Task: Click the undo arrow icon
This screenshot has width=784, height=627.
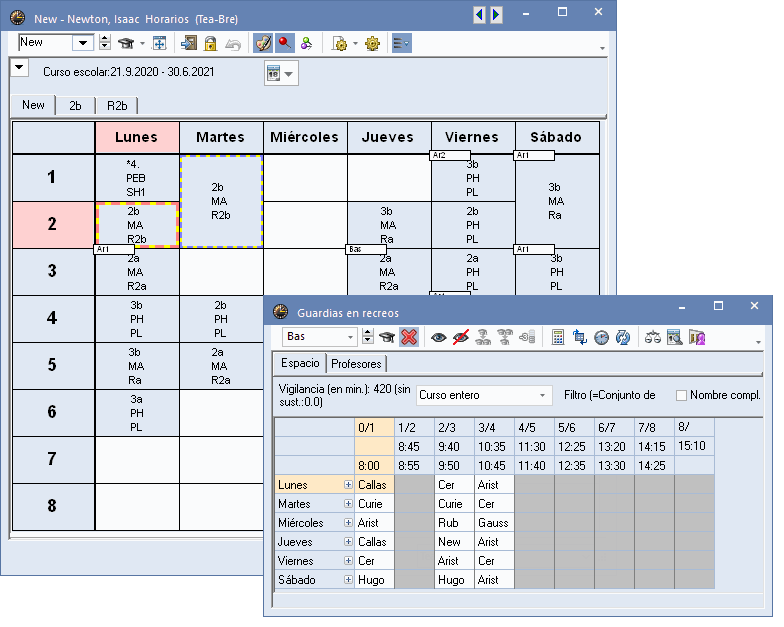Action: [233, 44]
